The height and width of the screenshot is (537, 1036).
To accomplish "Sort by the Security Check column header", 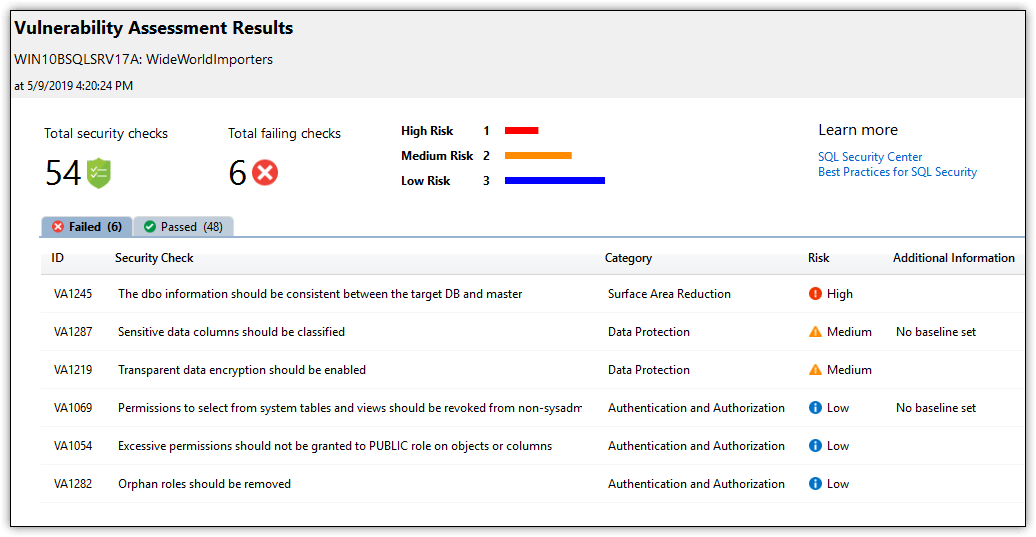I will 154,258.
